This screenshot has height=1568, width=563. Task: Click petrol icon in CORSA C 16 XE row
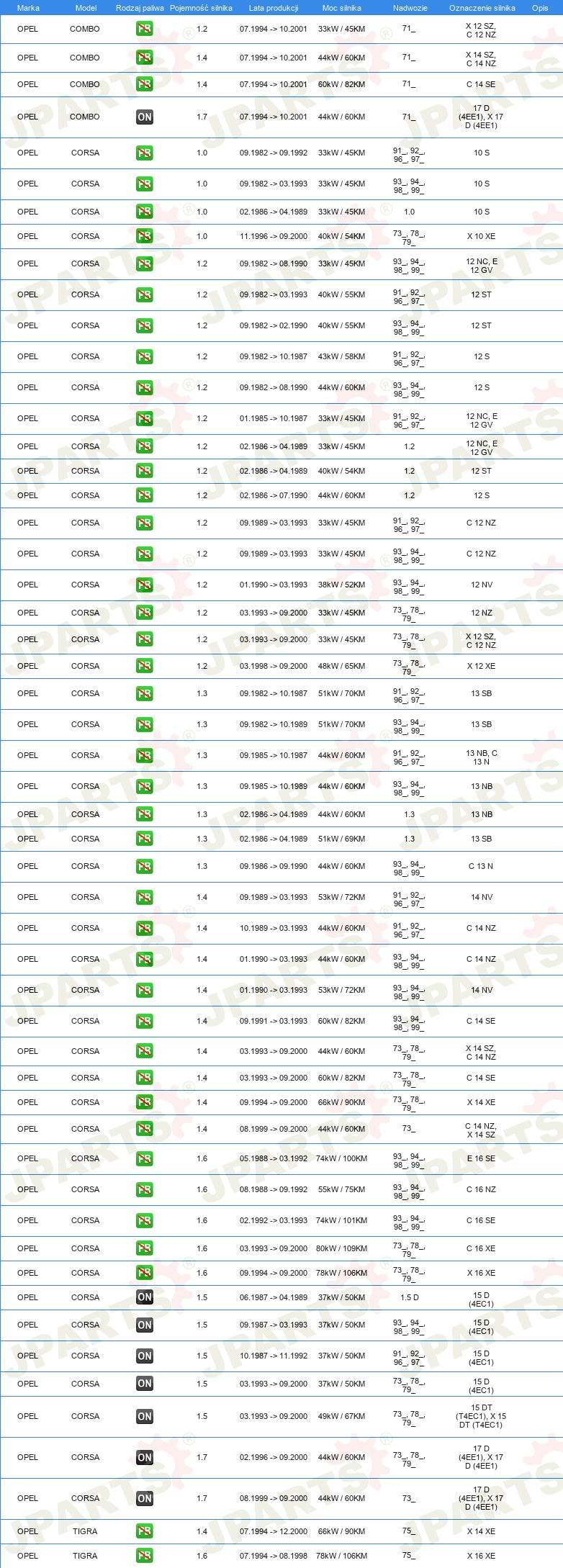pyautogui.click(x=145, y=1249)
